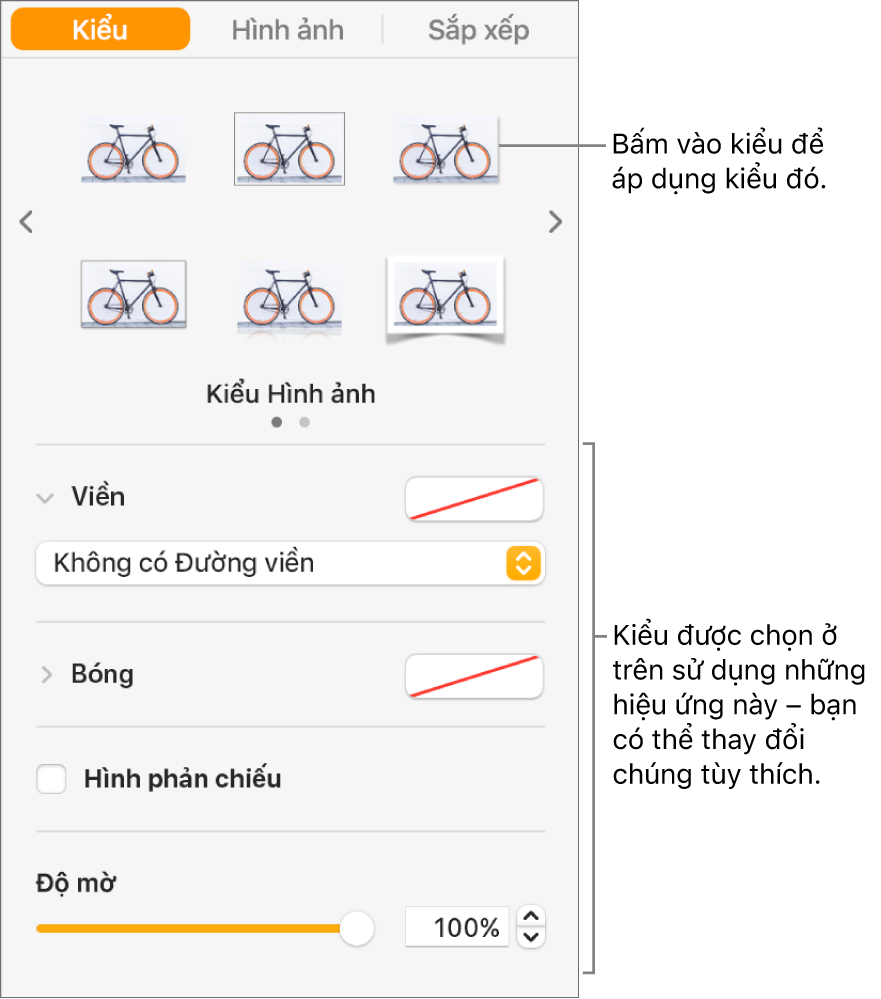881x999 pixels.
Task: Switch to the Hình ảnh tab
Action: (x=287, y=30)
